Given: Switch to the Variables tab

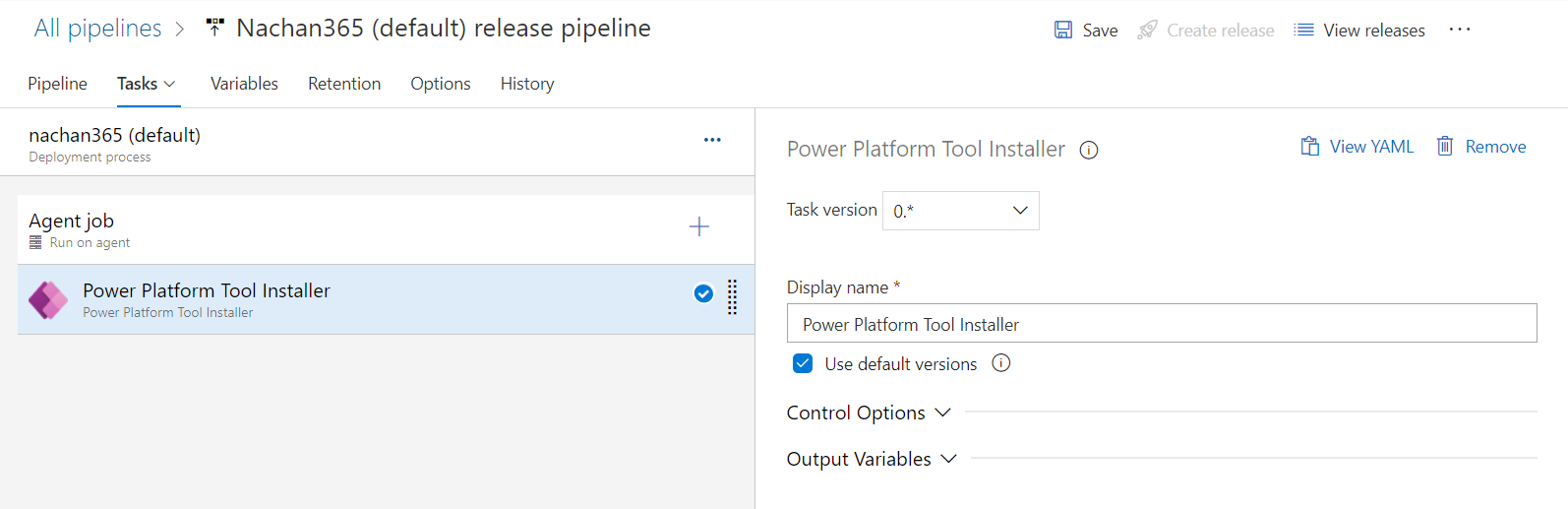Looking at the screenshot, I should (x=244, y=84).
